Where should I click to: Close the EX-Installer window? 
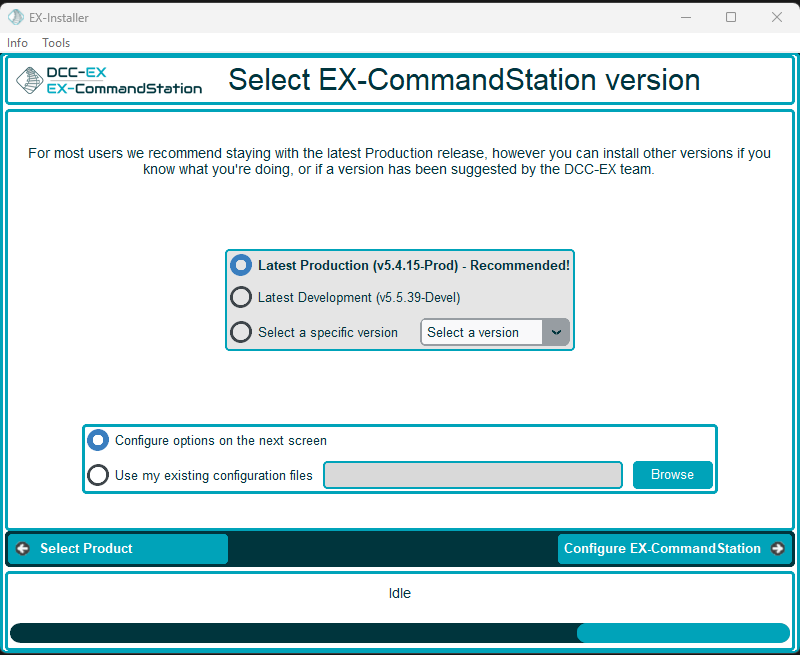[777, 17]
